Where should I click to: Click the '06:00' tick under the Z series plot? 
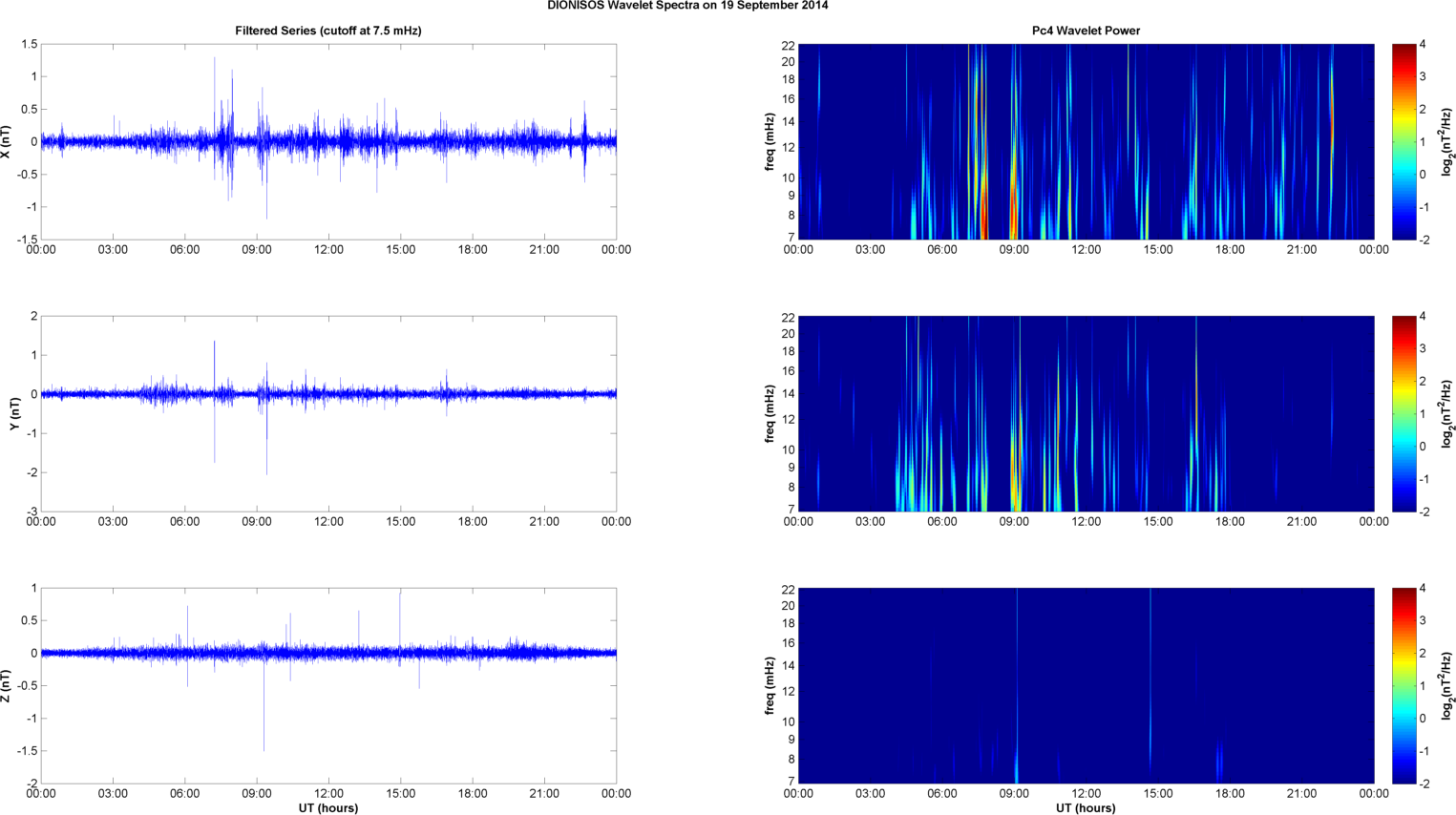(x=184, y=794)
